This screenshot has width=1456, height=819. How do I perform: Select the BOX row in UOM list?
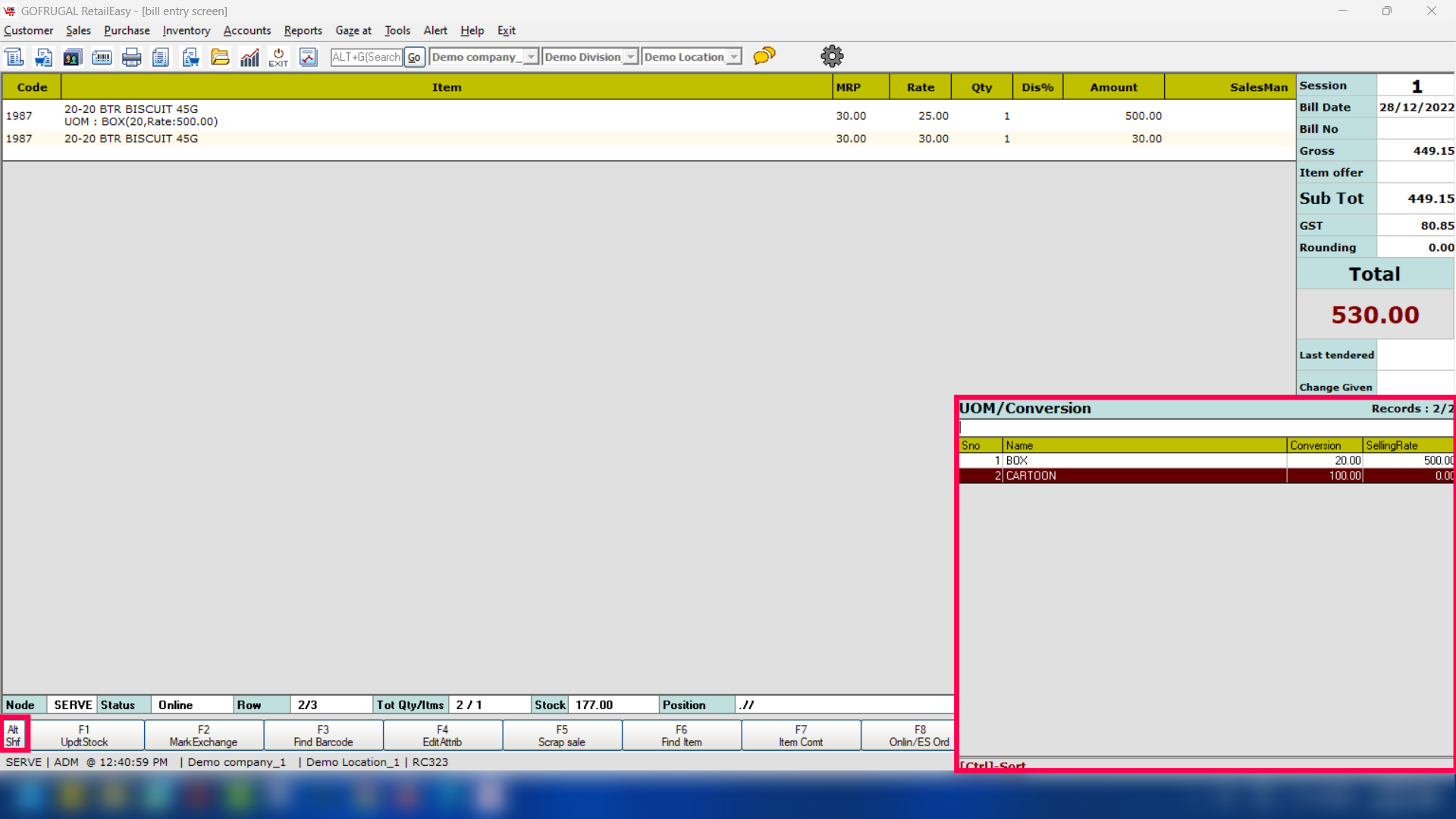tap(1137, 460)
